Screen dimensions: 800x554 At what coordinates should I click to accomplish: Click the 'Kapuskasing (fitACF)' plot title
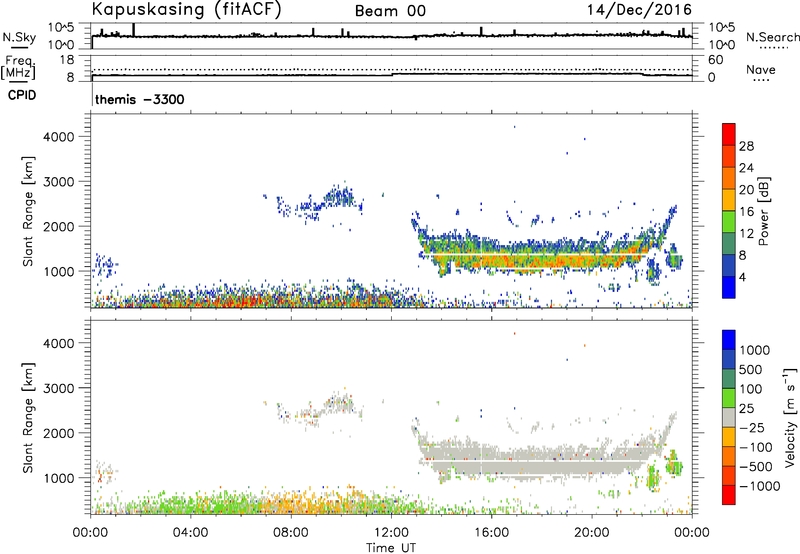[x=186, y=9]
